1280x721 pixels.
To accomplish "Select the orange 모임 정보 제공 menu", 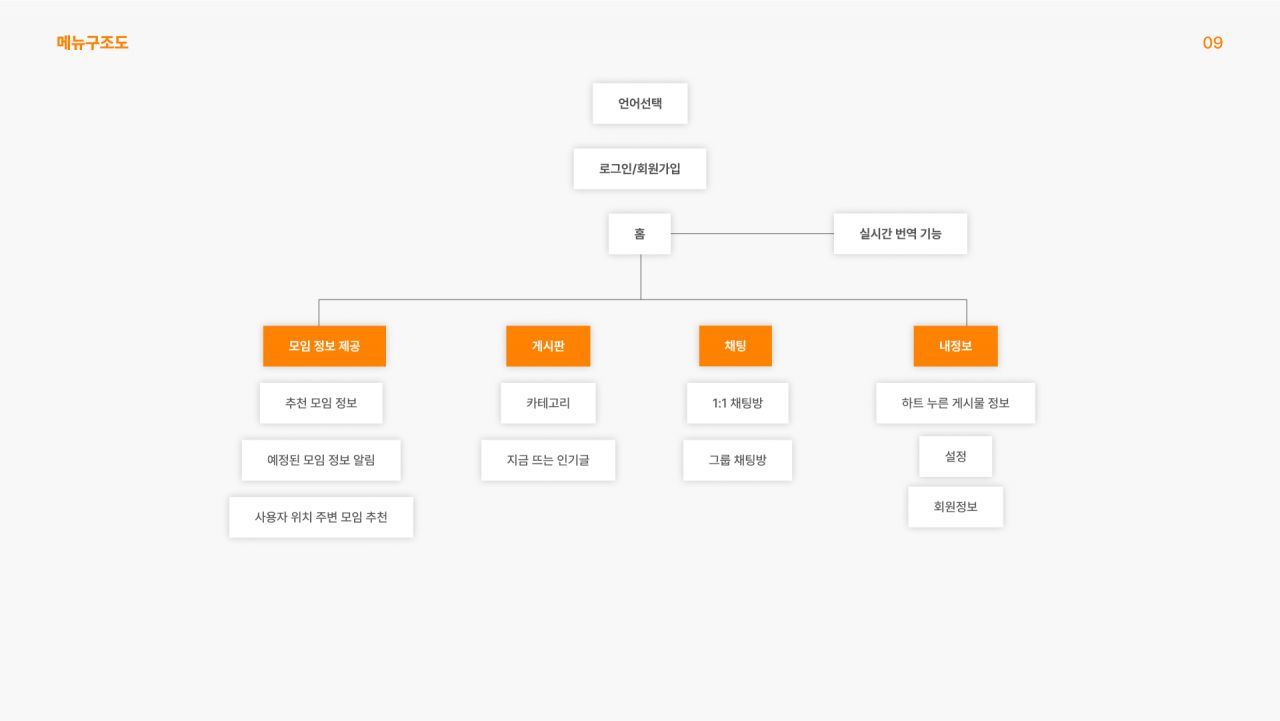I will (324, 346).
